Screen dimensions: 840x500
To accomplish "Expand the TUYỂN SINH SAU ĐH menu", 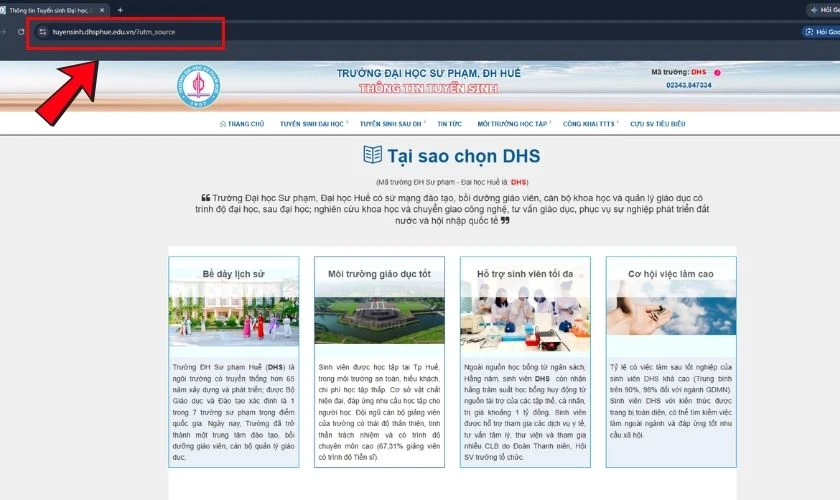I will [393, 124].
